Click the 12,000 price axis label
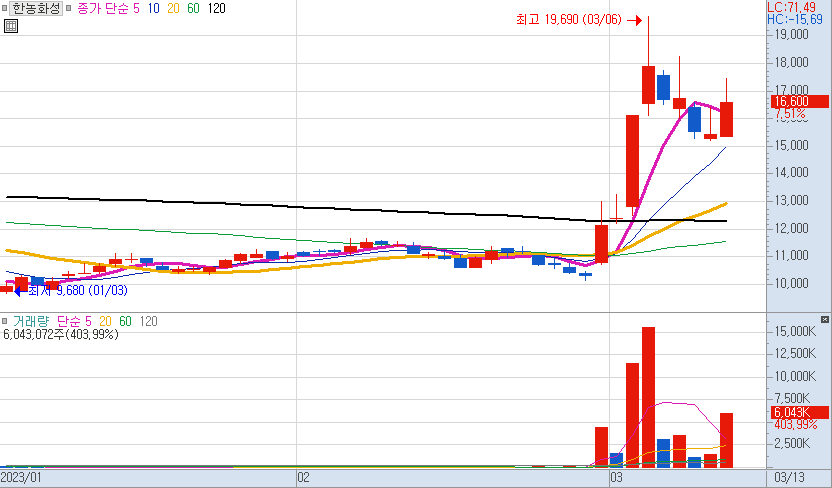The height and width of the screenshot is (488, 832). point(792,228)
